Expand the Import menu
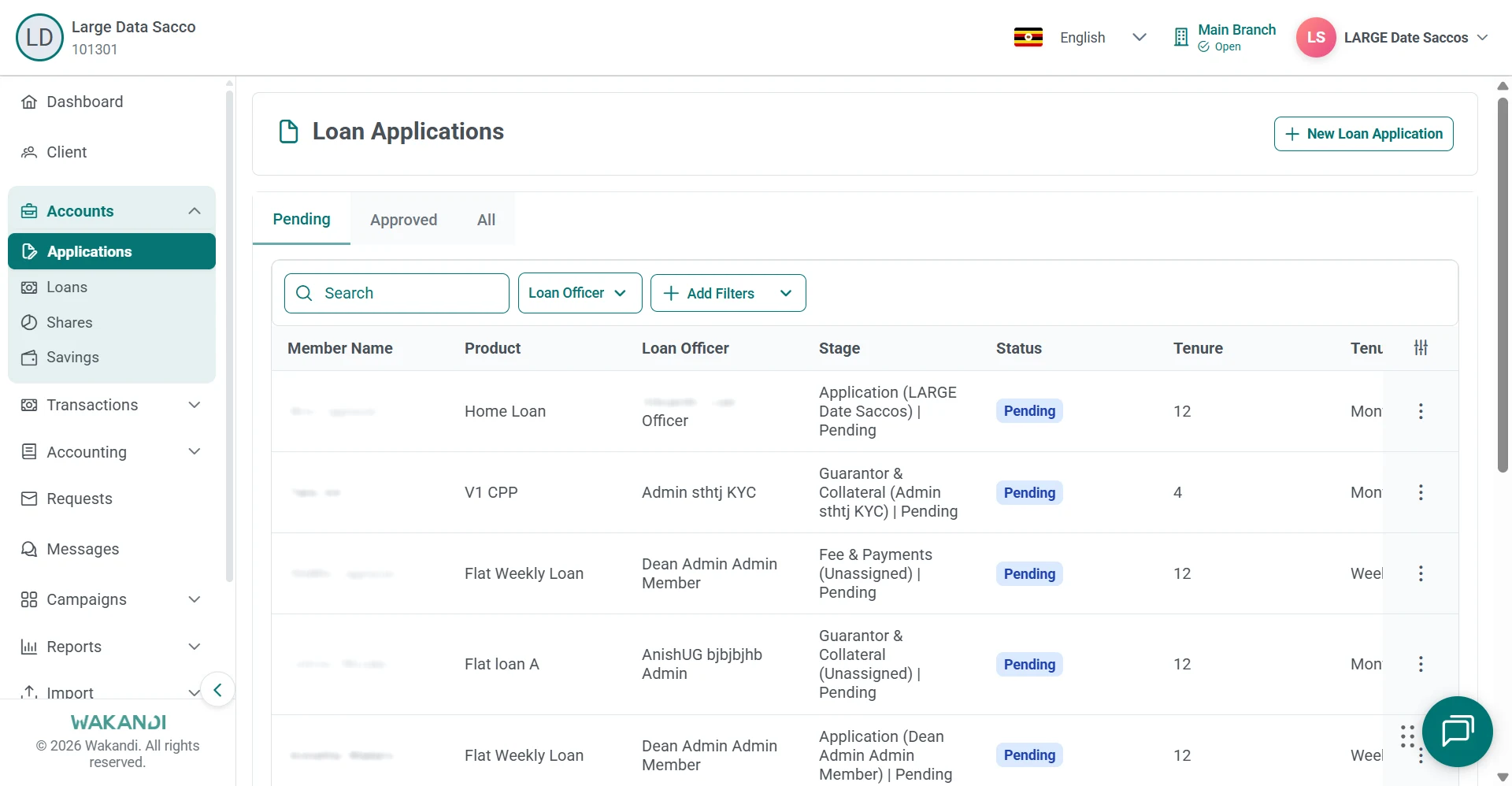 [x=112, y=692]
